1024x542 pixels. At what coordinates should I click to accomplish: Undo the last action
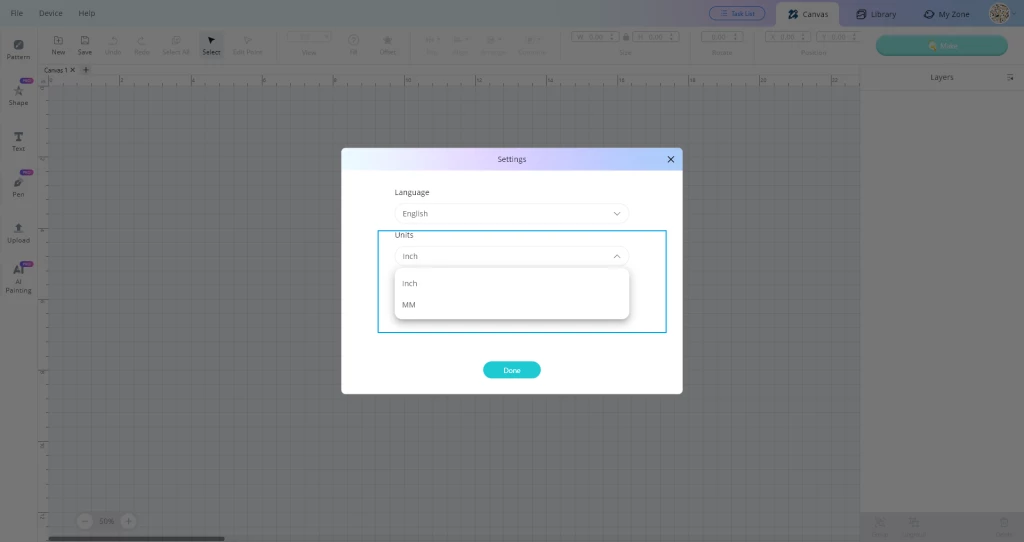[113, 45]
